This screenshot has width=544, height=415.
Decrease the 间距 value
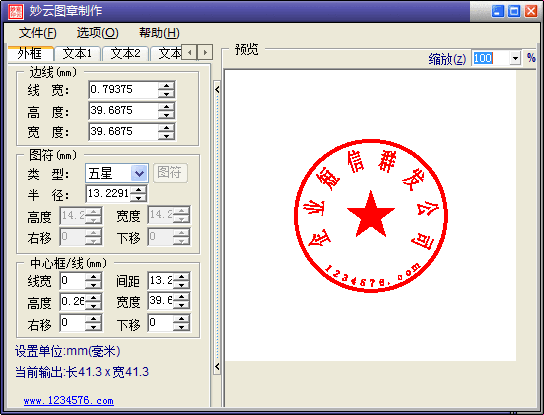pos(181,285)
